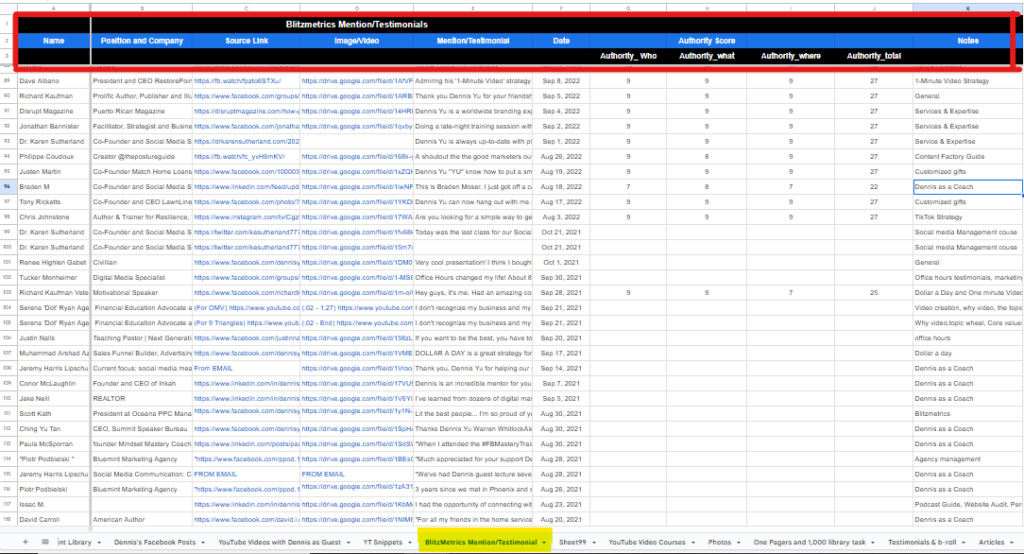This screenshot has height=554, width=1024.
Task: Open the (For 9 Triangles) YouTube source link
Action: (247, 323)
